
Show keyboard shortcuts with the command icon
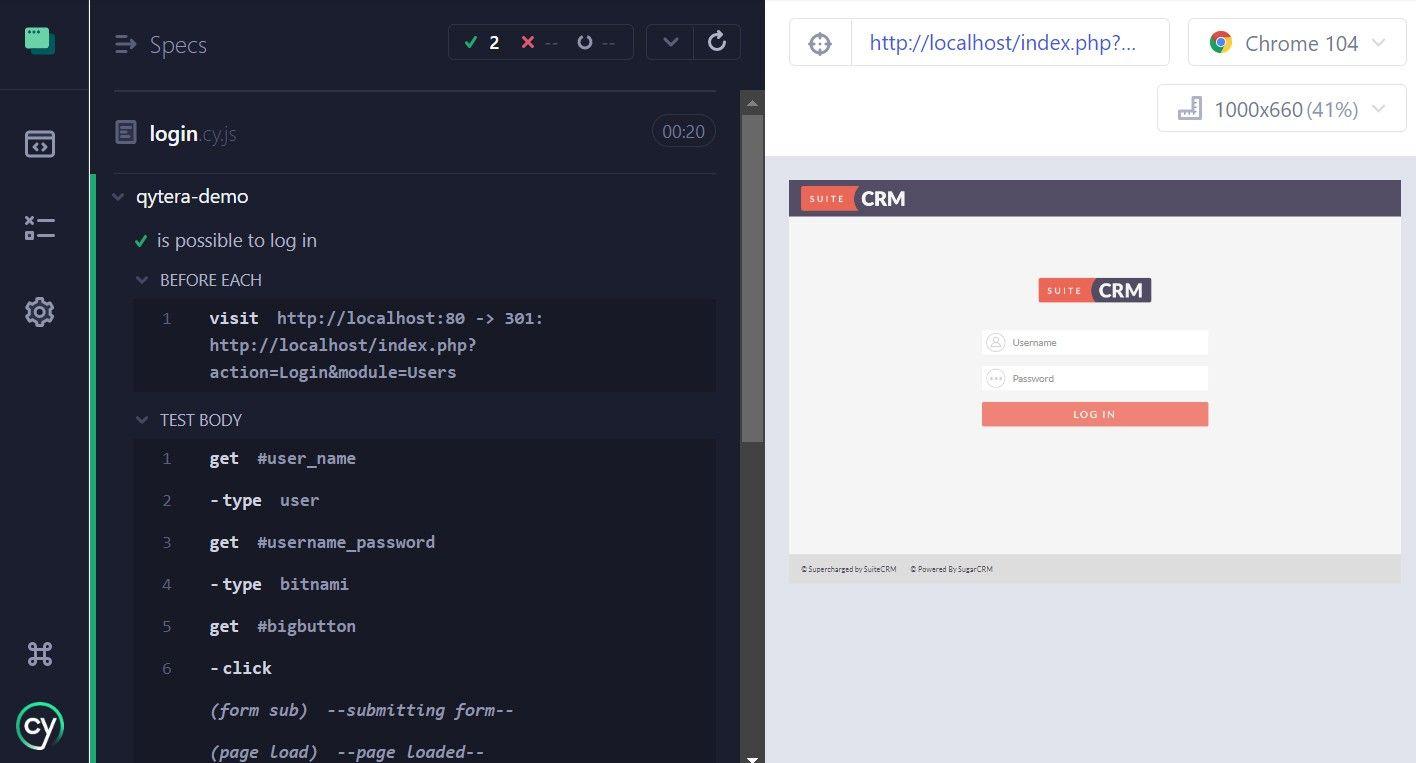tap(39, 653)
